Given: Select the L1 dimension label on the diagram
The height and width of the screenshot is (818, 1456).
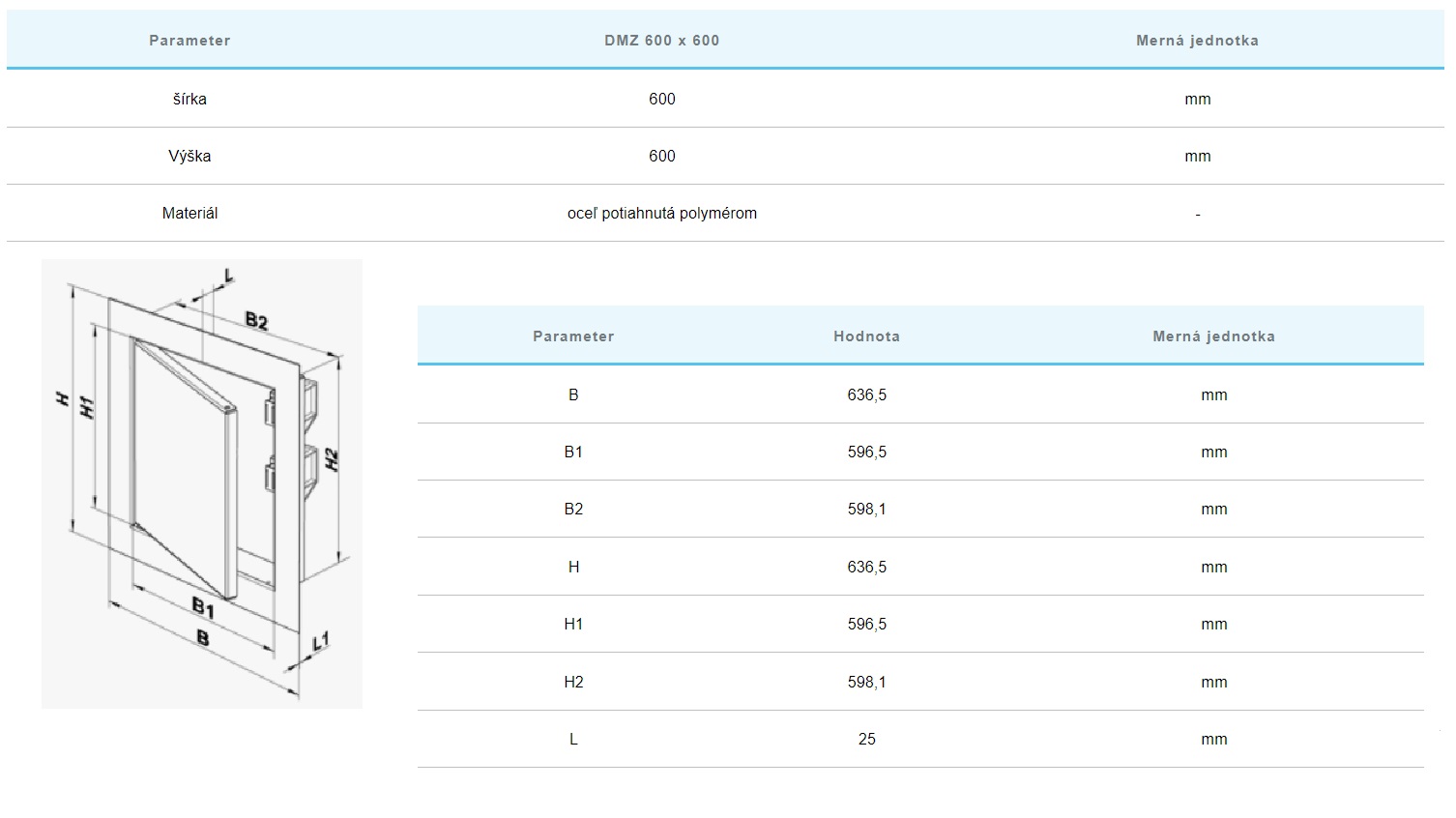Looking at the screenshot, I should pyautogui.click(x=321, y=640).
